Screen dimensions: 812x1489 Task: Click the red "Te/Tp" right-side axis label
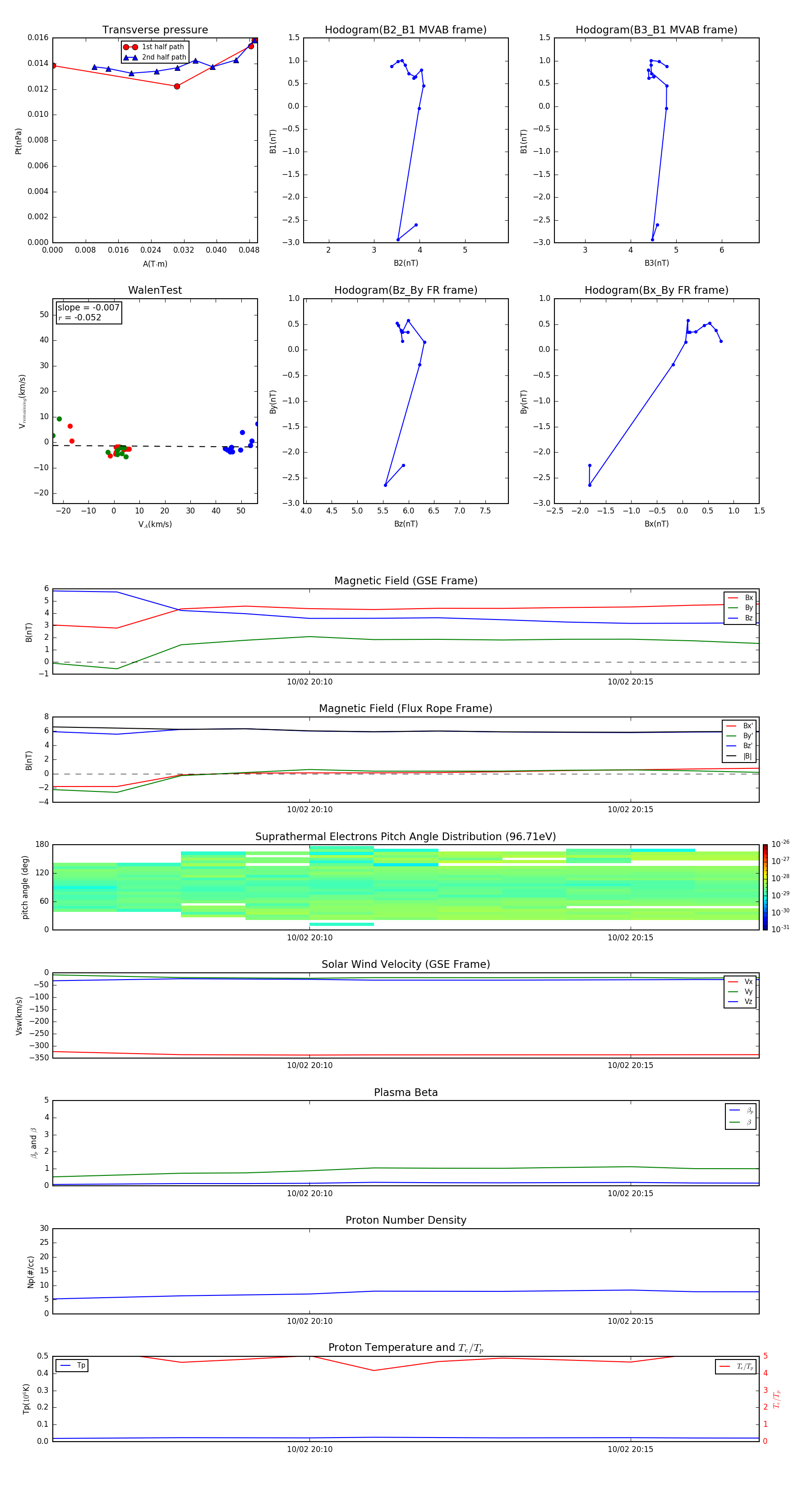776,1399
